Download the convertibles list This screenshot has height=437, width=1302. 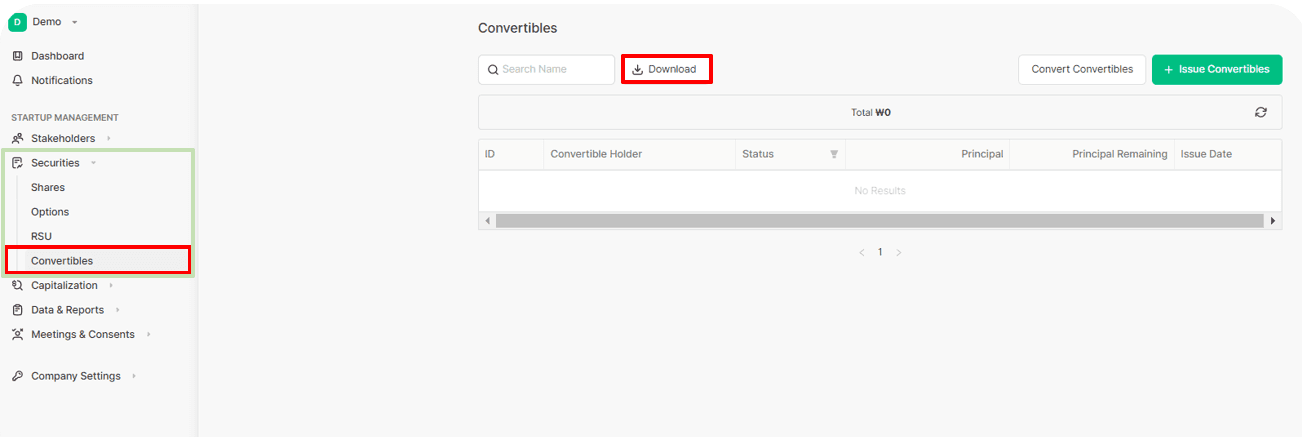click(666, 69)
